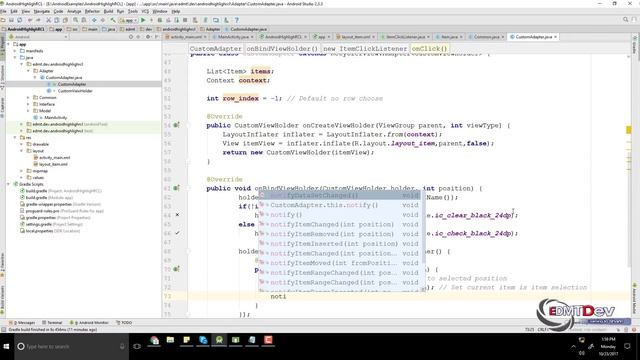Open the Project side tool window tab
This screenshot has width=640, height=360.
[x=2, y=49]
